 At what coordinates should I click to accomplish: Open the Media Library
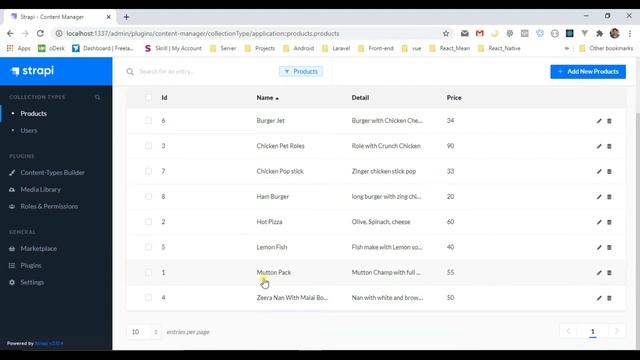point(40,189)
